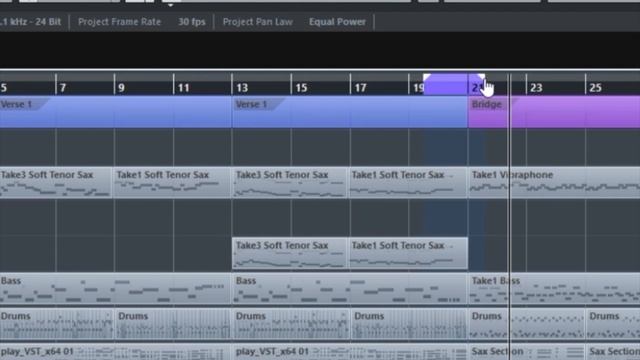Image resolution: width=640 pixels, height=360 pixels.
Task: Click bar 9 on the ruler
Action: coord(122,88)
